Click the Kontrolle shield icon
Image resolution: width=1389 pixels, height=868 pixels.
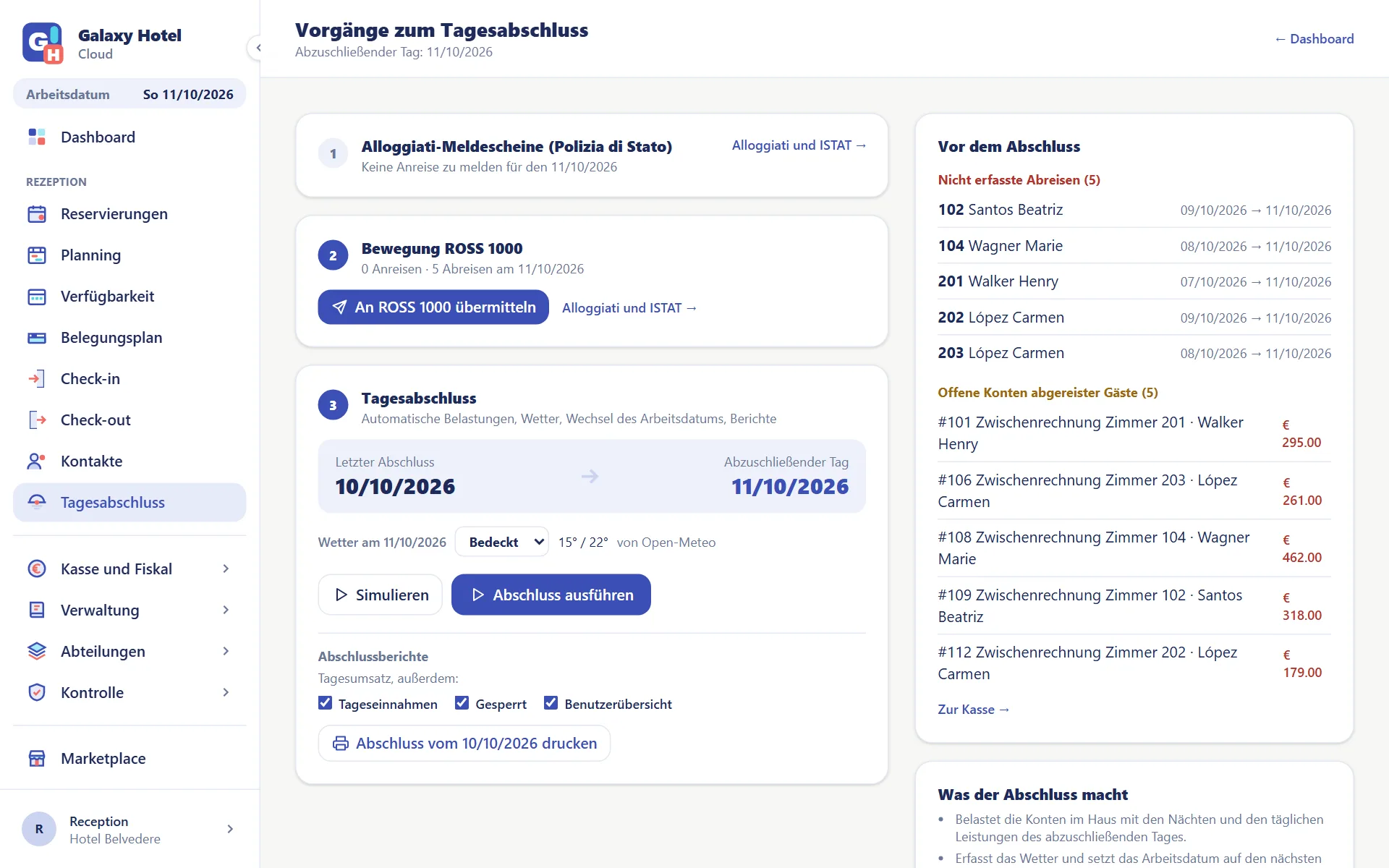click(37, 693)
